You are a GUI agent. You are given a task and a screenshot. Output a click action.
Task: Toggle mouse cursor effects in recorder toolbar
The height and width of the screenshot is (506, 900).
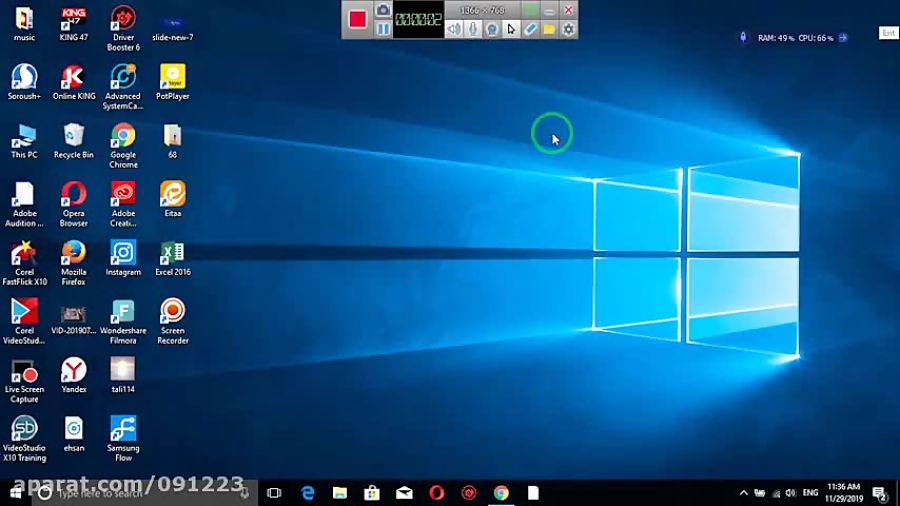click(511, 29)
